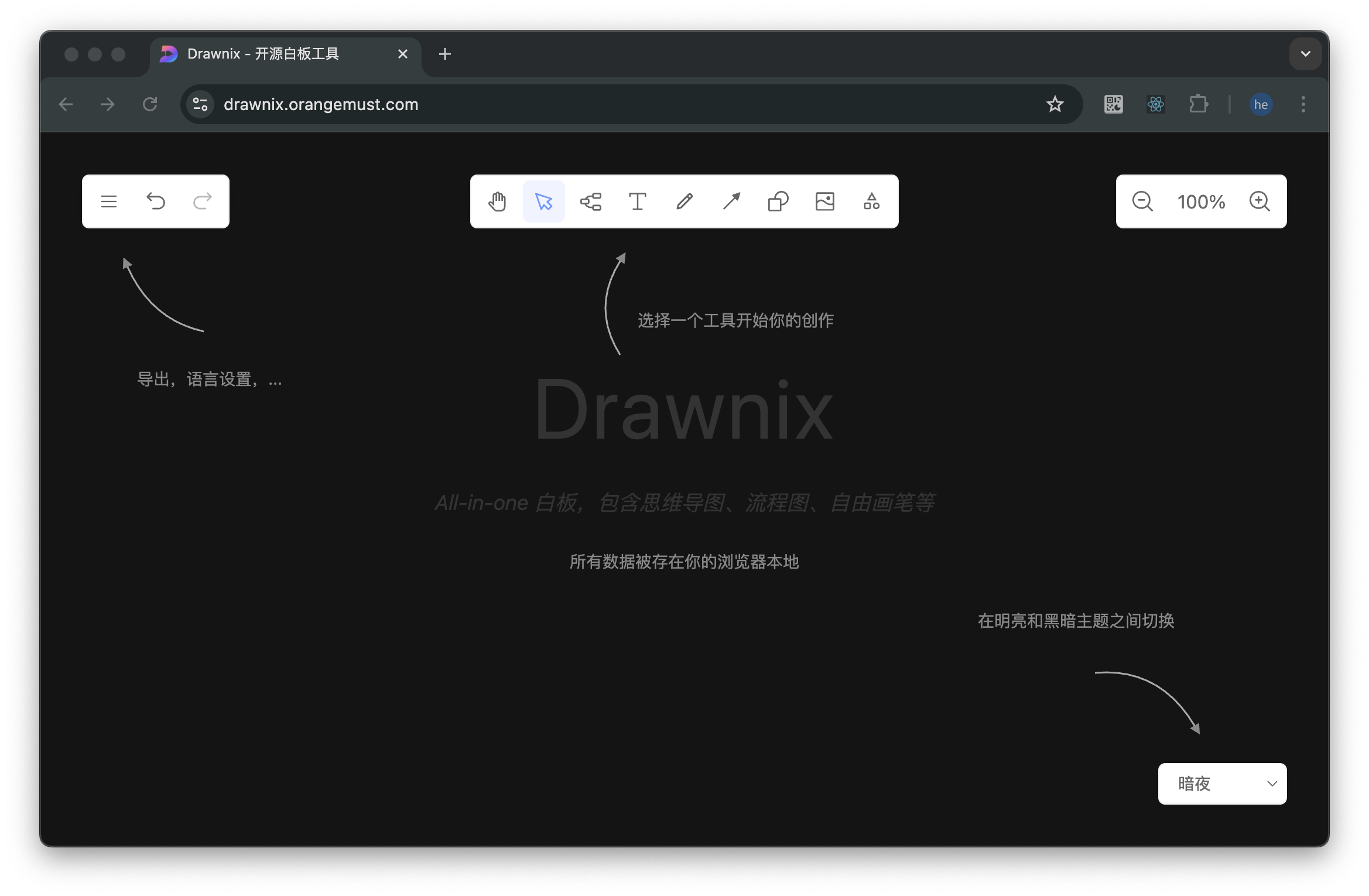The width and height of the screenshot is (1369, 896).
Task: Open the Mind map tool
Action: tap(591, 201)
